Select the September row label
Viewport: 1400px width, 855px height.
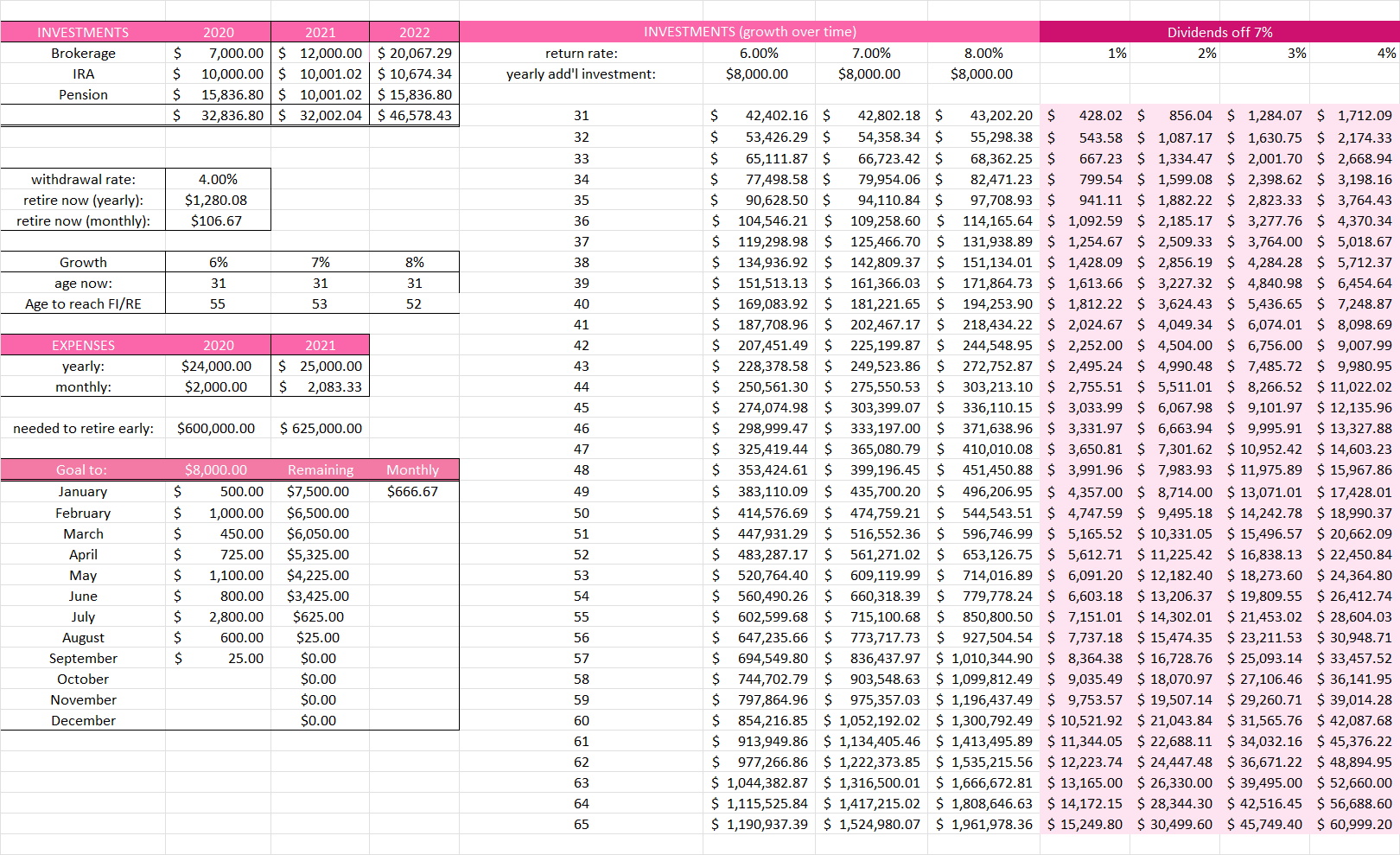[83, 658]
